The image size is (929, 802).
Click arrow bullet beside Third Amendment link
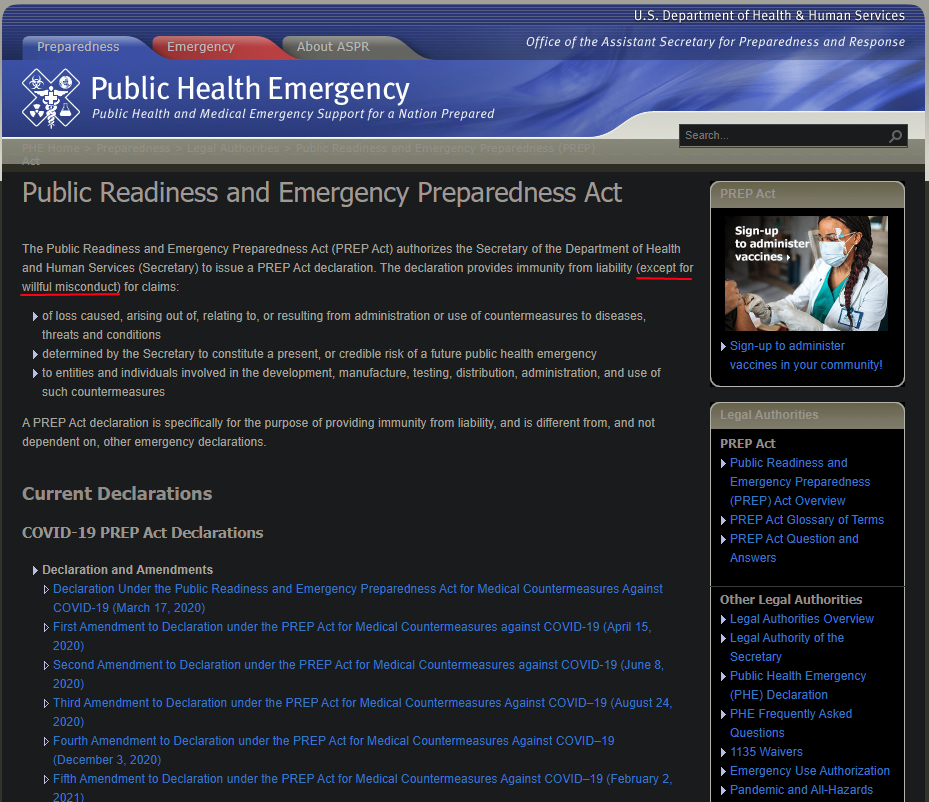pyautogui.click(x=46, y=703)
